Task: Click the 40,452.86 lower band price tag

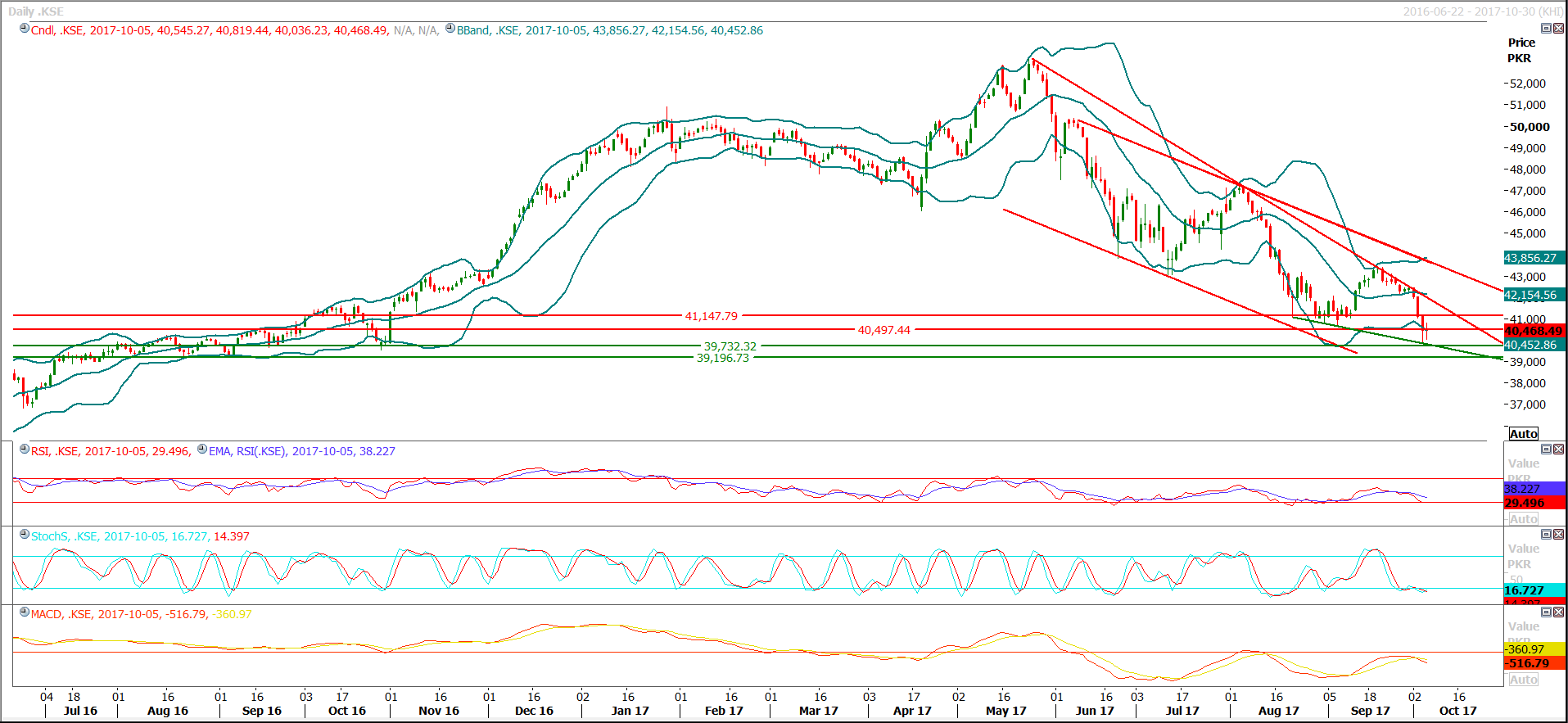Action: pyautogui.click(x=1534, y=345)
